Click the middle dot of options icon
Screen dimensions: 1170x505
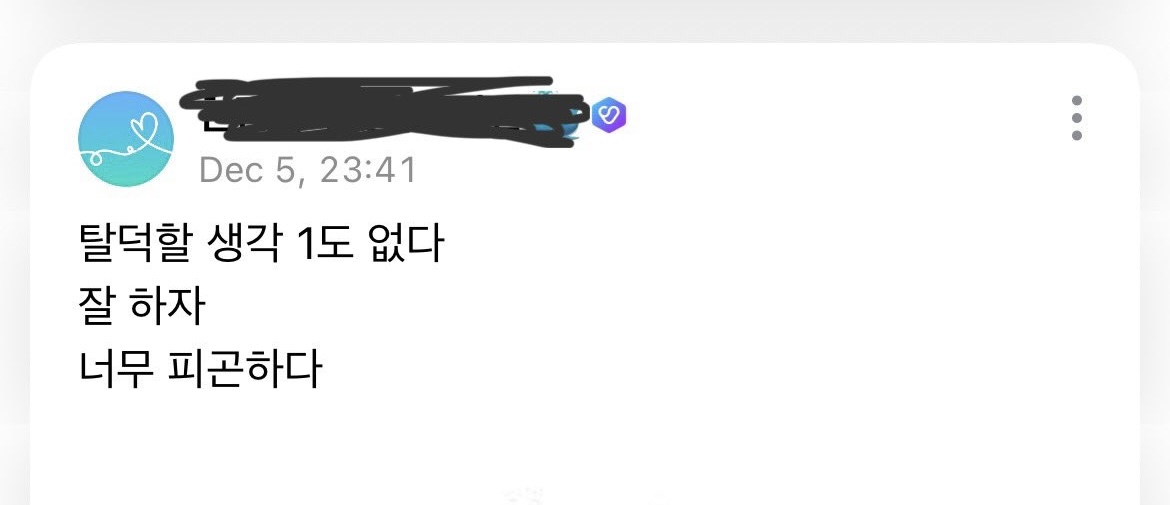1076,118
